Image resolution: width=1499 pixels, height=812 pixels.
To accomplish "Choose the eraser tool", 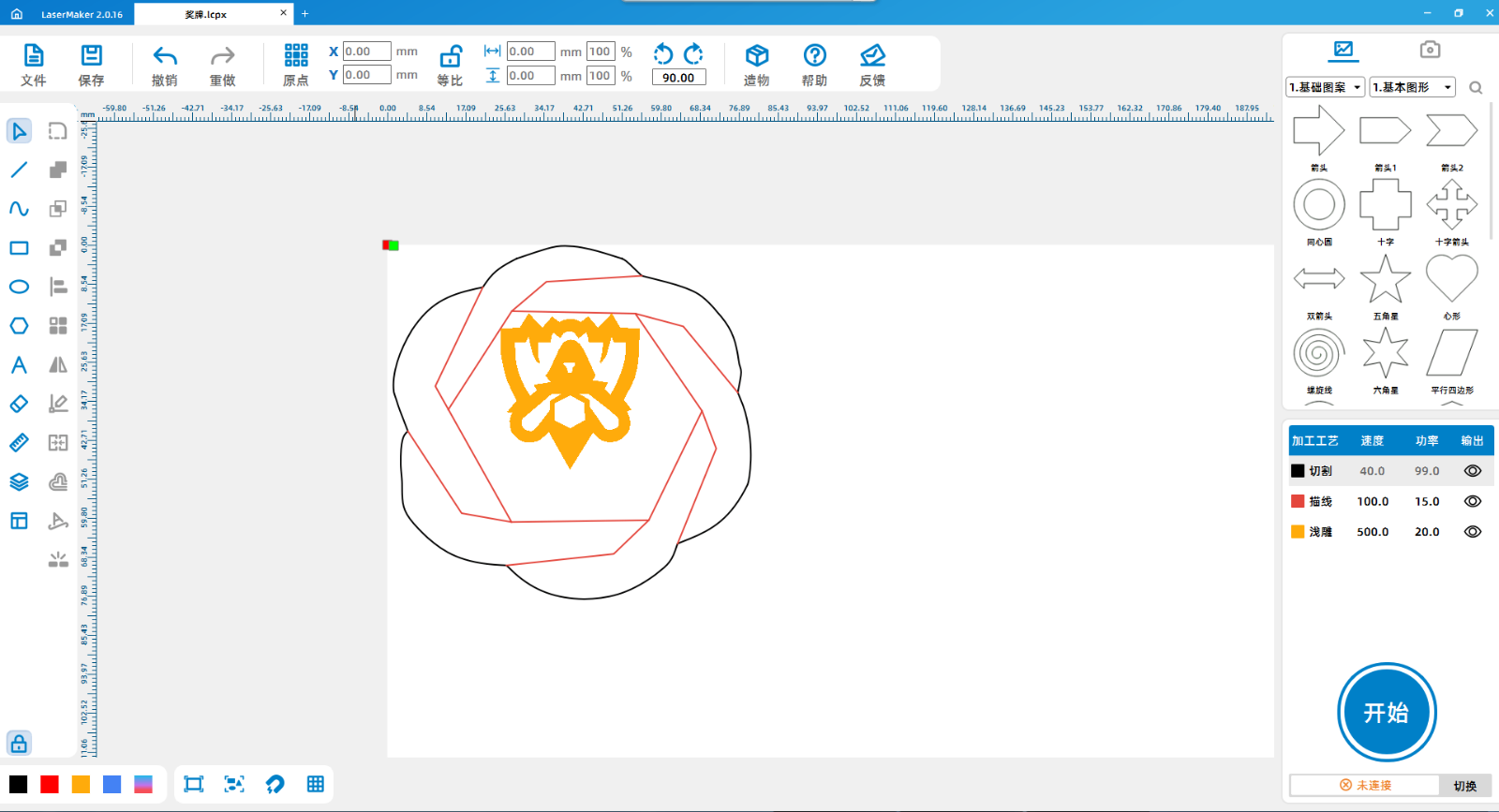I will click(19, 404).
